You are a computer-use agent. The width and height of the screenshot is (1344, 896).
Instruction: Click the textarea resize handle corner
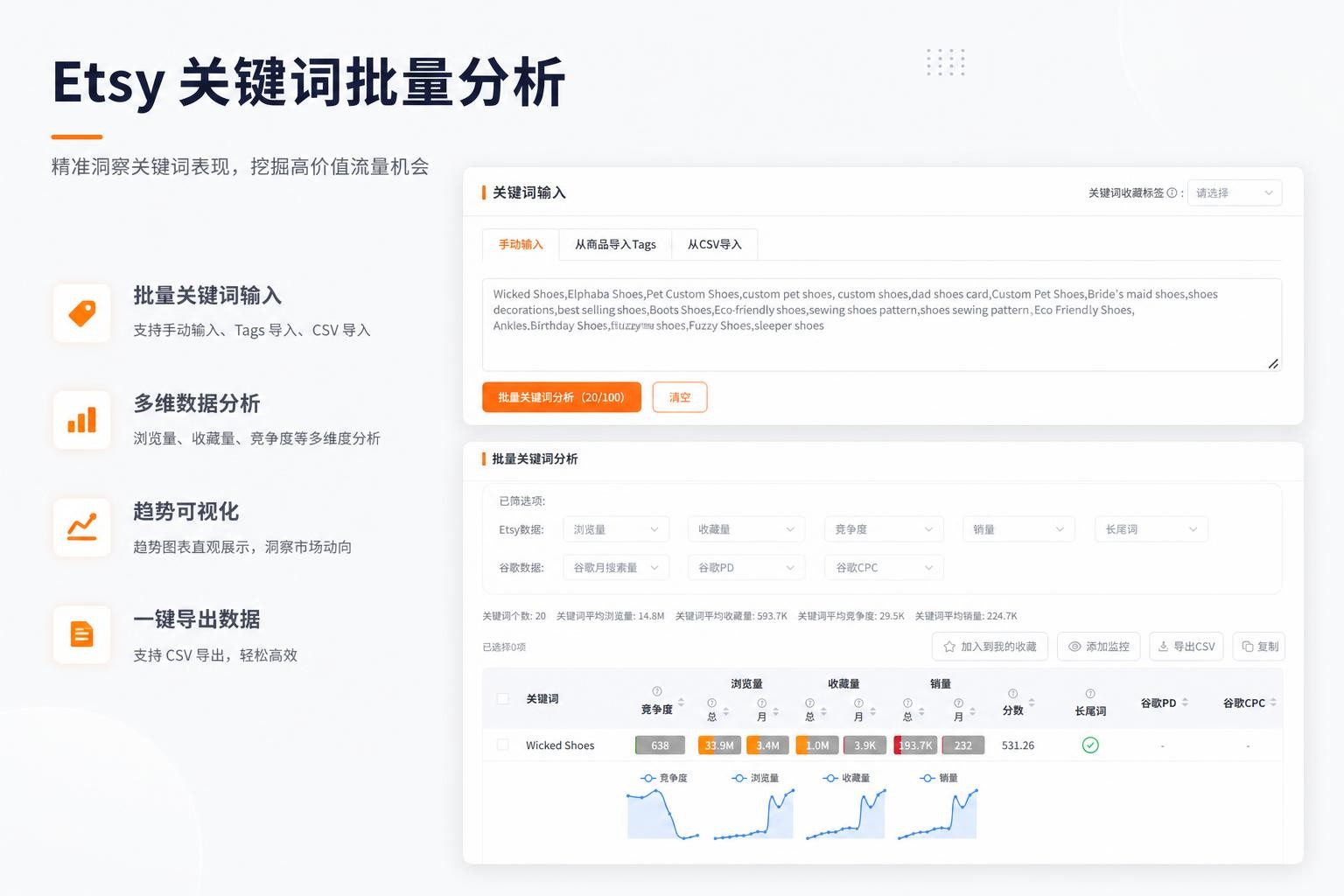tap(1273, 363)
